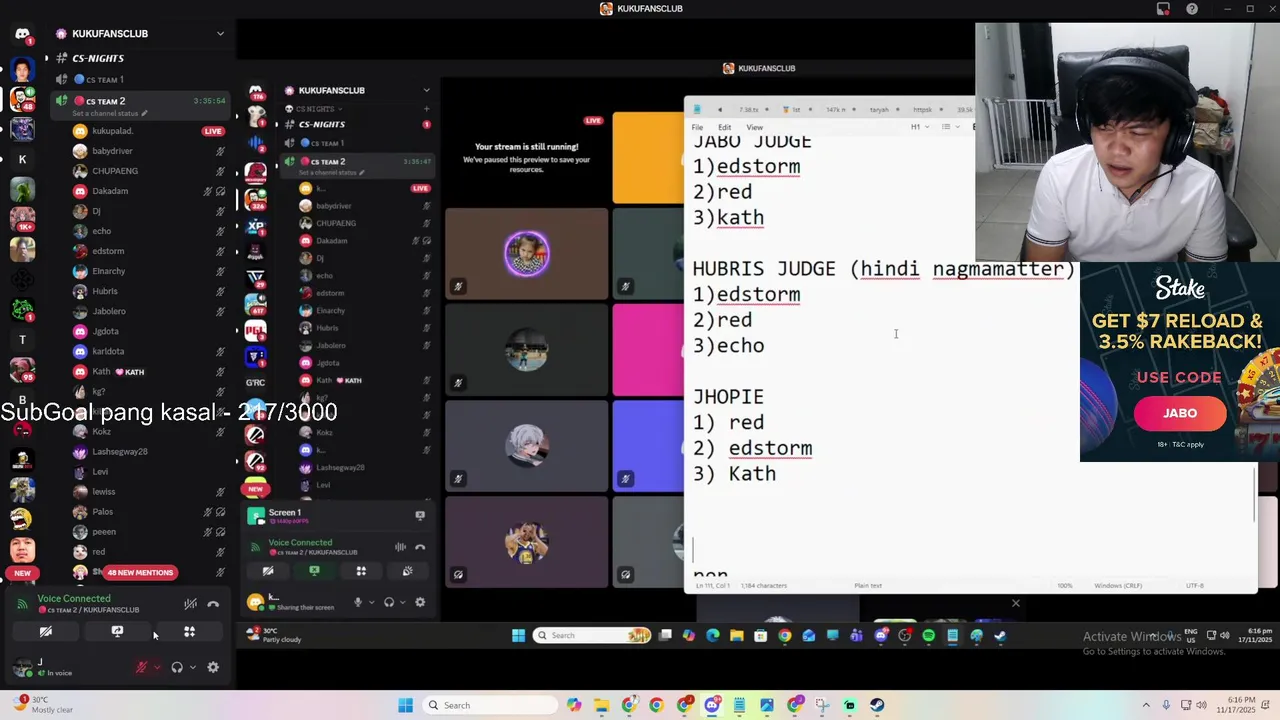
Task: Open Spotify on the streamed taskbar
Action: pos(928,635)
